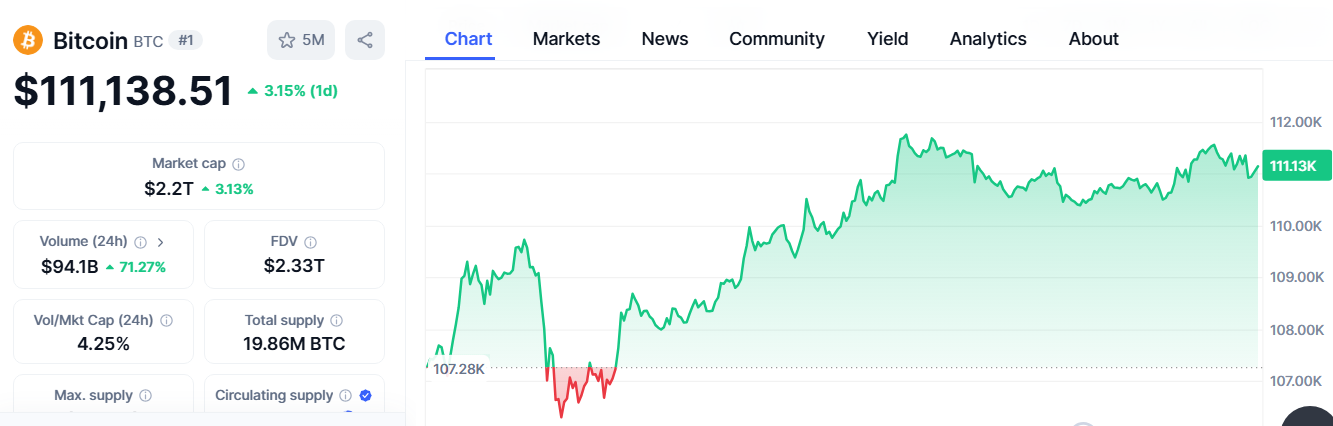
Task: Open the About tab
Action: click(1094, 39)
